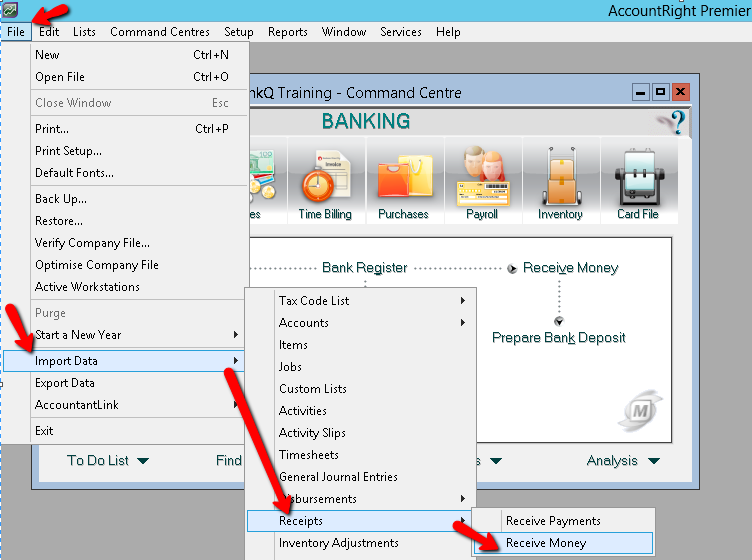Open the Payroll command centre icon
The height and width of the screenshot is (560, 752).
pos(482,182)
